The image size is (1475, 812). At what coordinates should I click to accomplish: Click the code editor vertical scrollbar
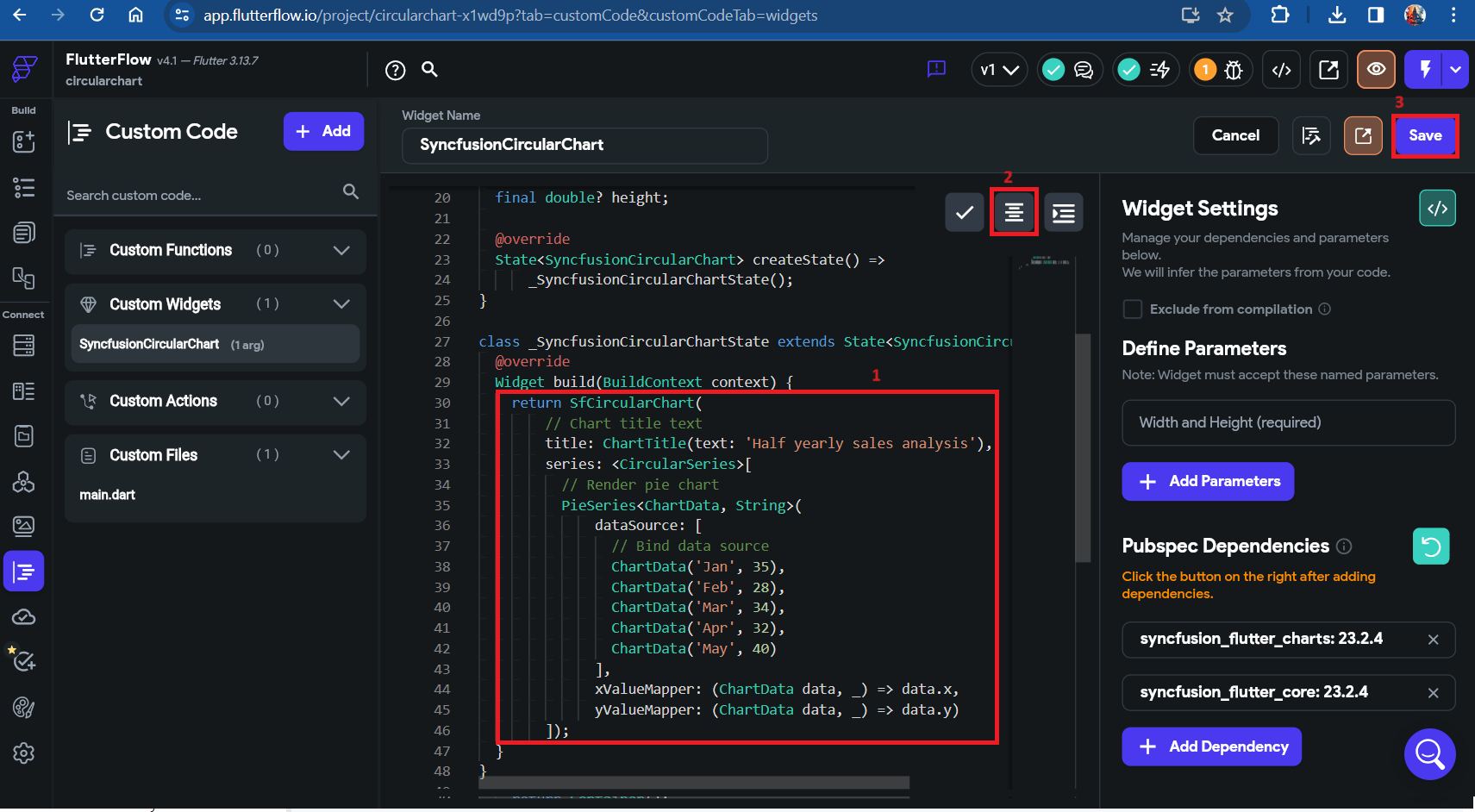(x=1083, y=448)
